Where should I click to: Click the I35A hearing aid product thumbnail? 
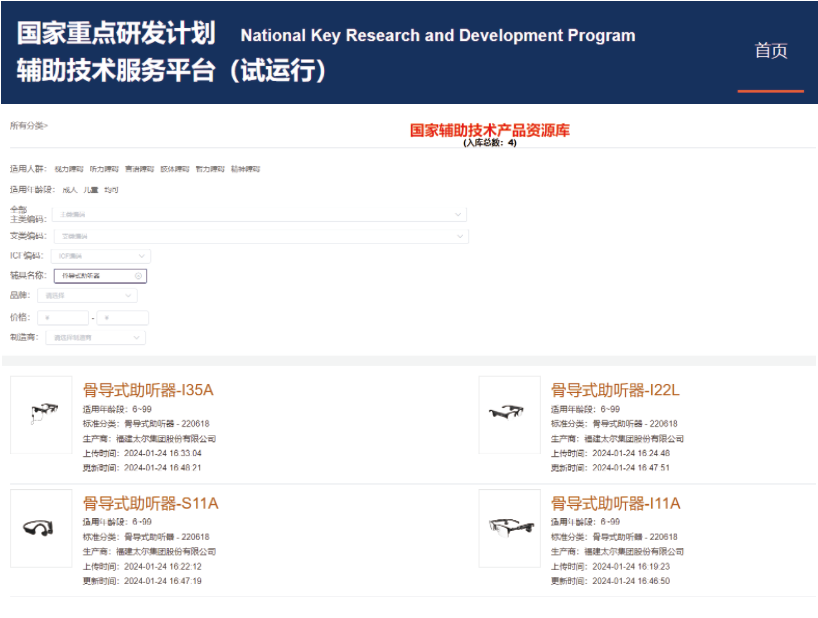click(x=42, y=414)
